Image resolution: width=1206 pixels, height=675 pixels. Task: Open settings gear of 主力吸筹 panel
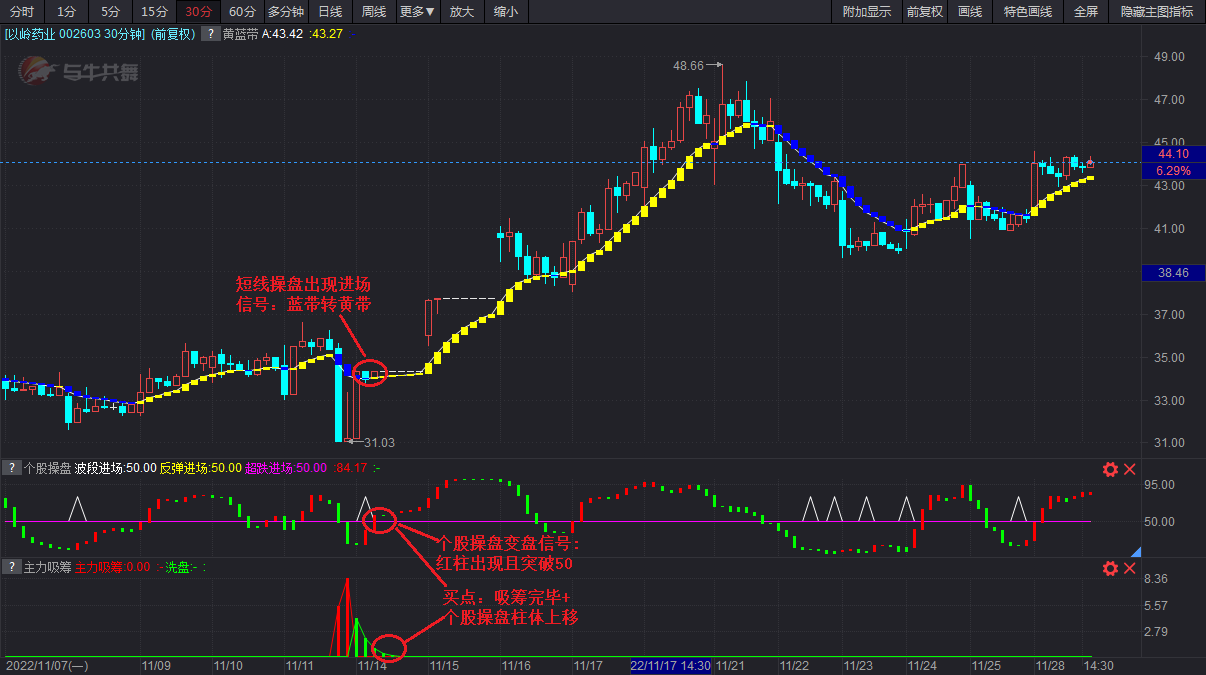pos(1110,568)
